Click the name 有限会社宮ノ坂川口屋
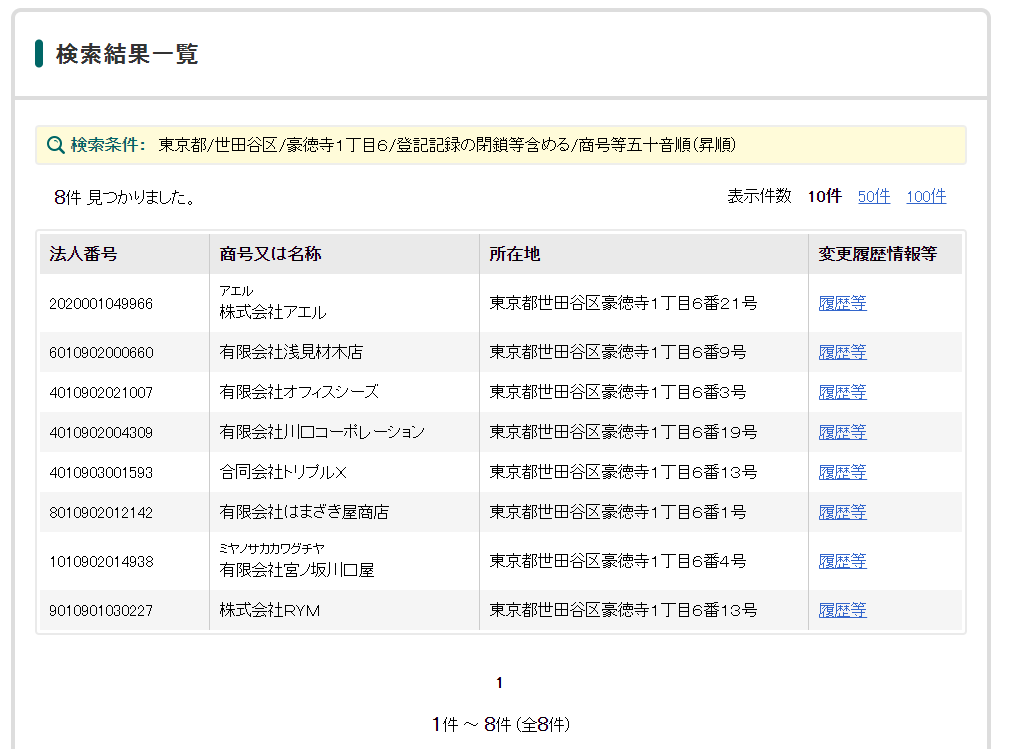The height and width of the screenshot is (749, 1015). click(296, 570)
